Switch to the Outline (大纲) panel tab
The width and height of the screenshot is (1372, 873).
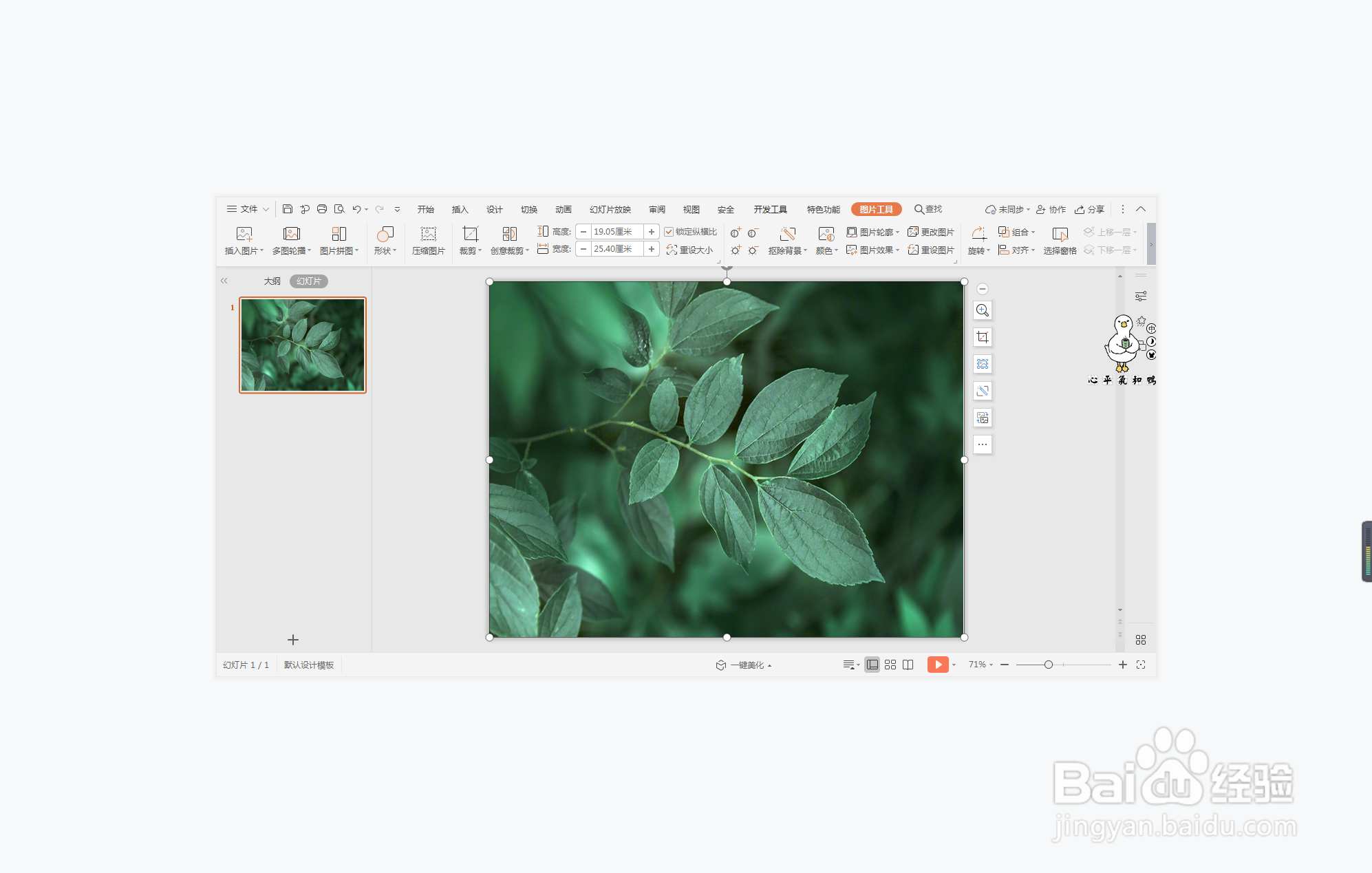(x=272, y=281)
